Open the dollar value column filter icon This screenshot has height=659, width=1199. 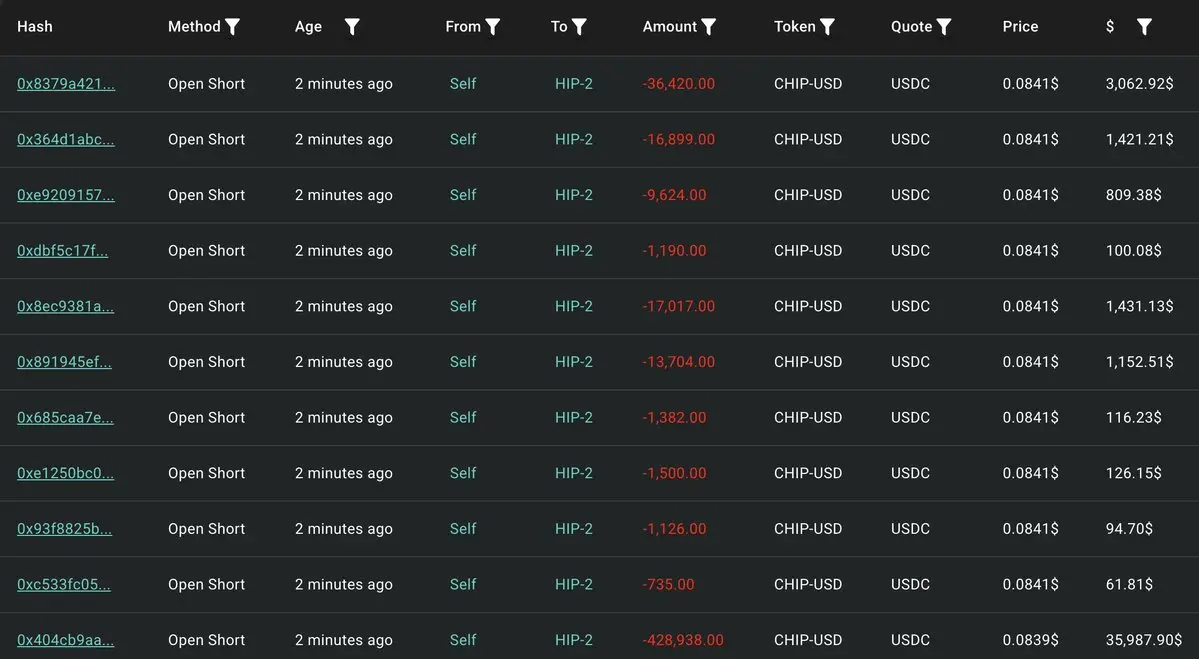pyautogui.click(x=1144, y=27)
